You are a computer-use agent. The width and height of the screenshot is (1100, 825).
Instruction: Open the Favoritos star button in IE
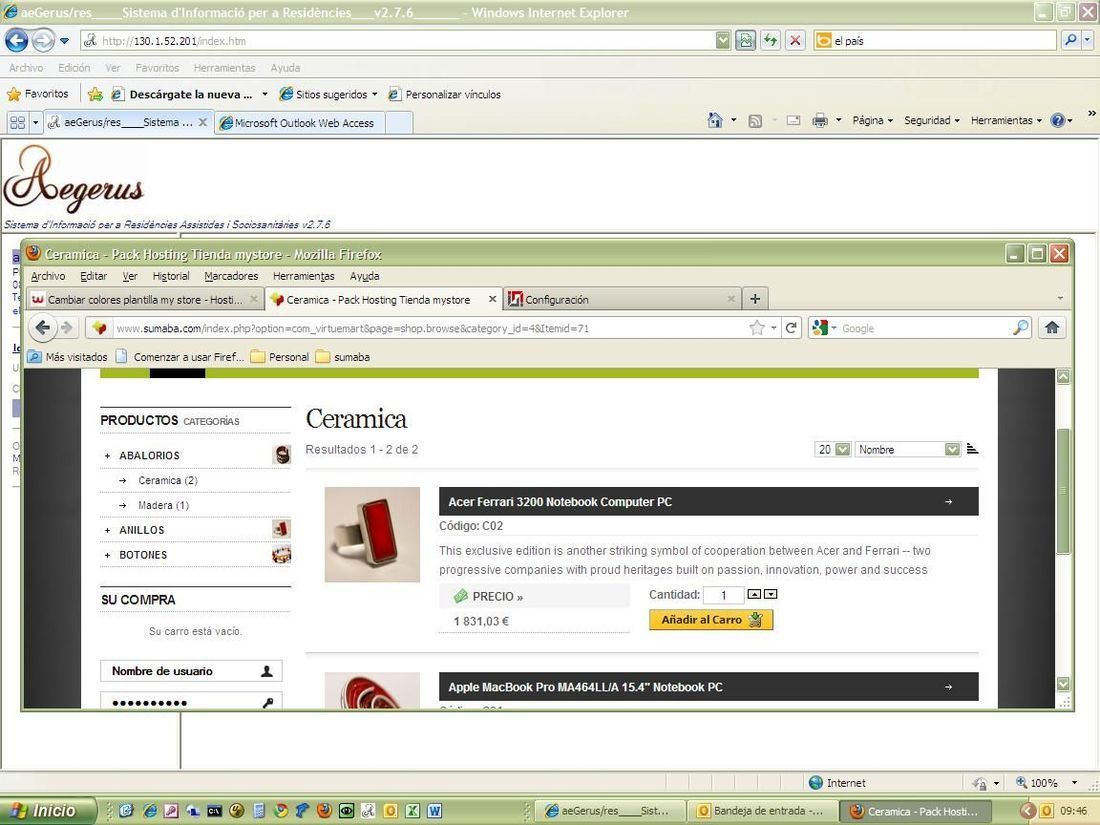click(x=38, y=94)
